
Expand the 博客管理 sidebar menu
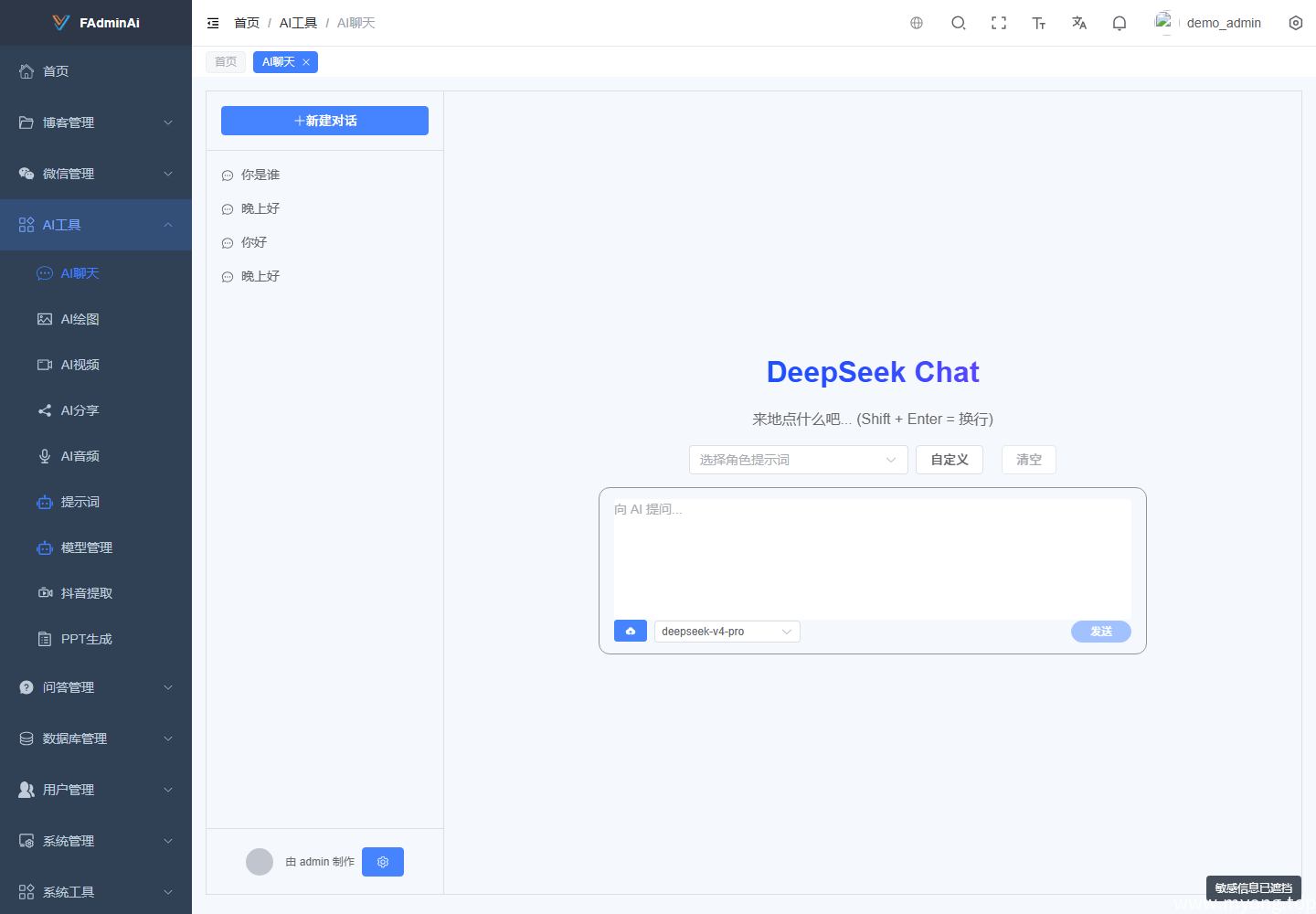[x=96, y=122]
